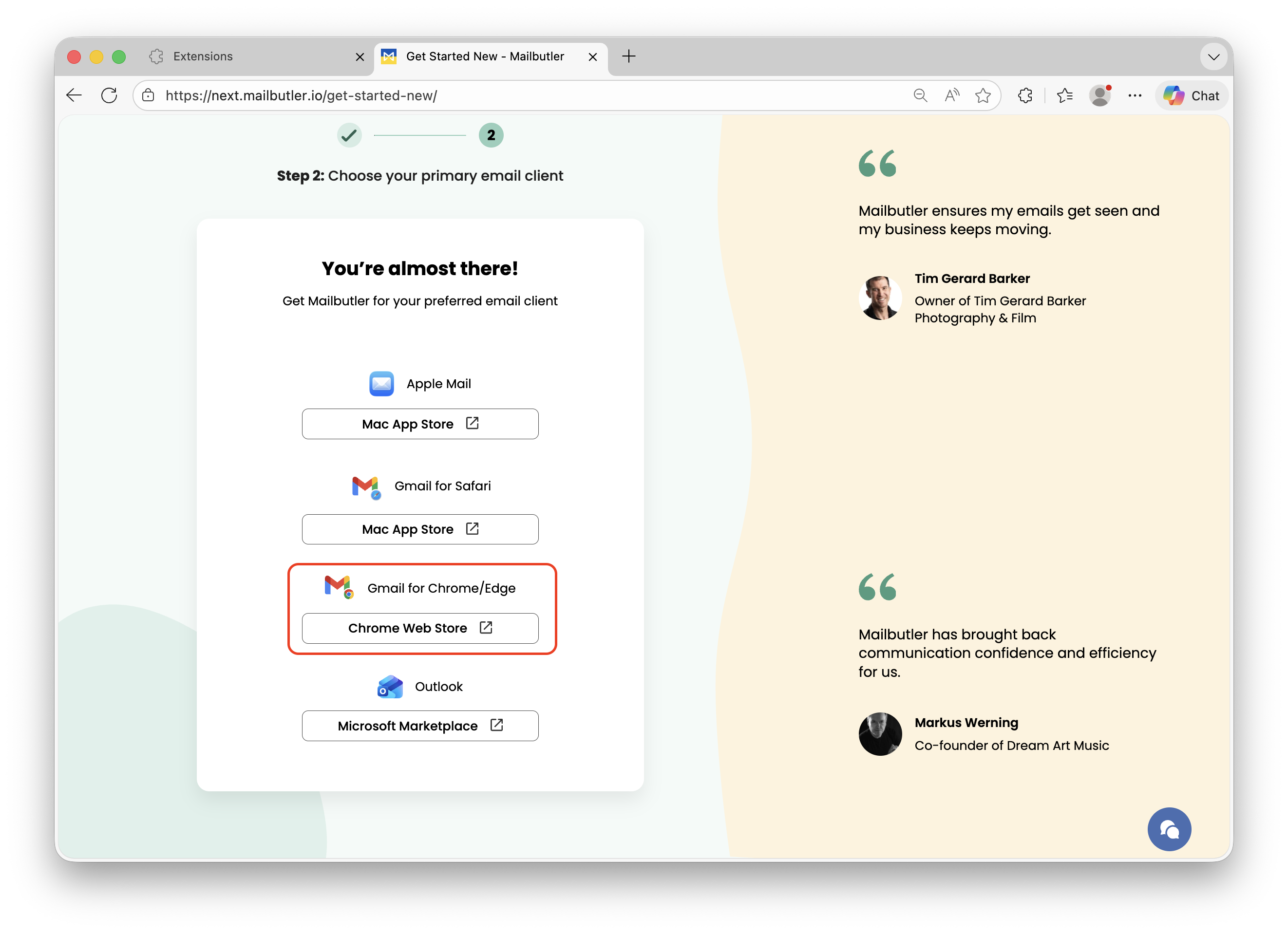
Task: Click the step 2 indicator circle
Action: click(x=491, y=135)
